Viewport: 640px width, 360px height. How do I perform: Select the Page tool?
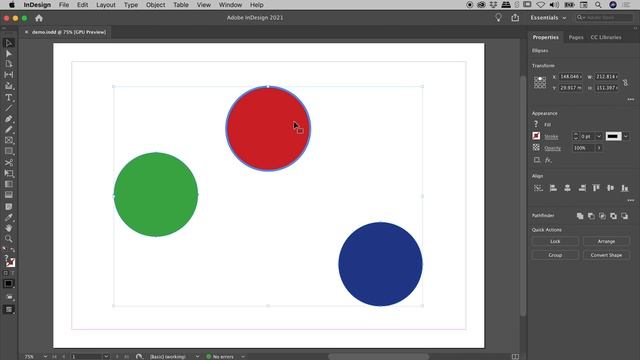click(9, 64)
